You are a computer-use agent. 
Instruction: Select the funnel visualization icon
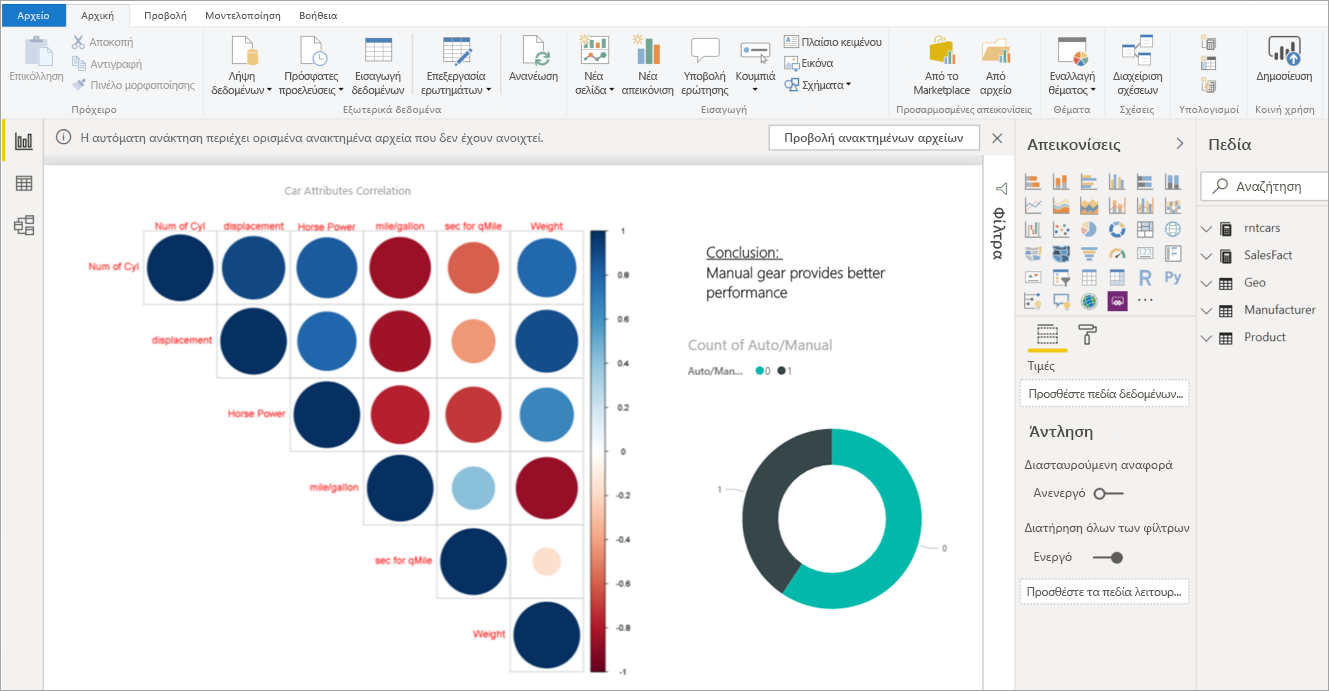coord(1089,253)
